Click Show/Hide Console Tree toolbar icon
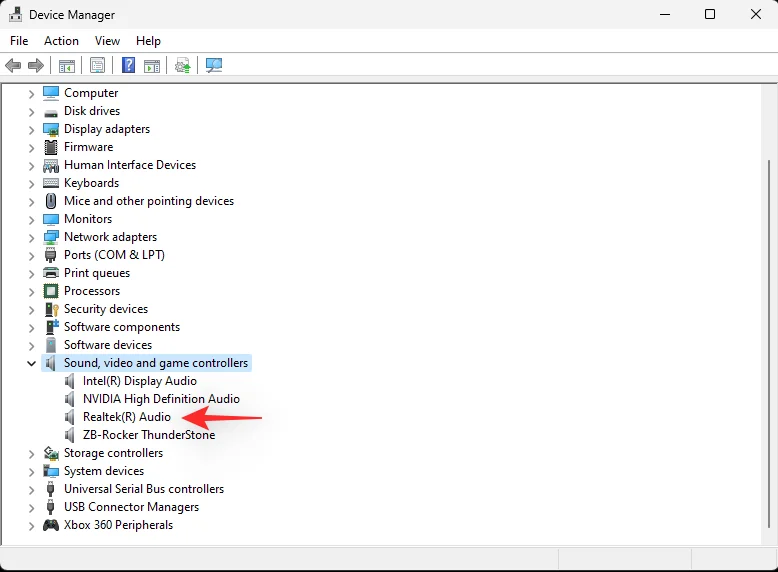Viewport: 778px width, 572px height. pyautogui.click(x=67, y=65)
